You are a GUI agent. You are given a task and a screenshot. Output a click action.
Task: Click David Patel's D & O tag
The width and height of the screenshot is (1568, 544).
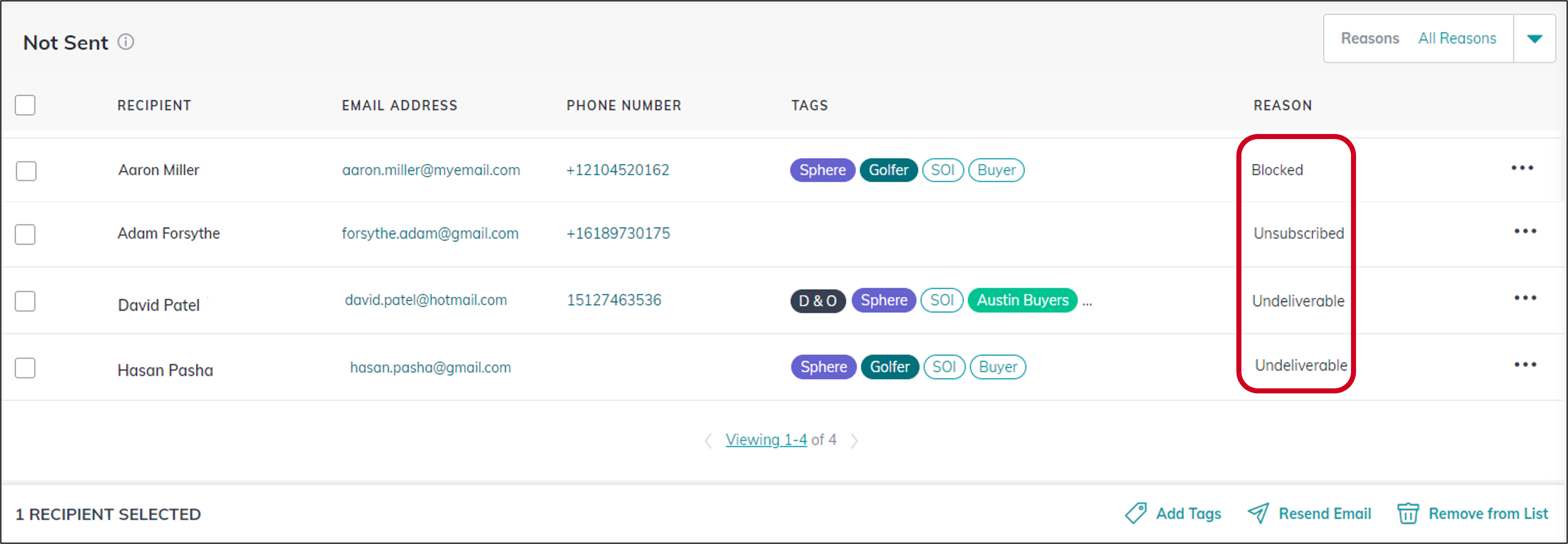tap(818, 300)
